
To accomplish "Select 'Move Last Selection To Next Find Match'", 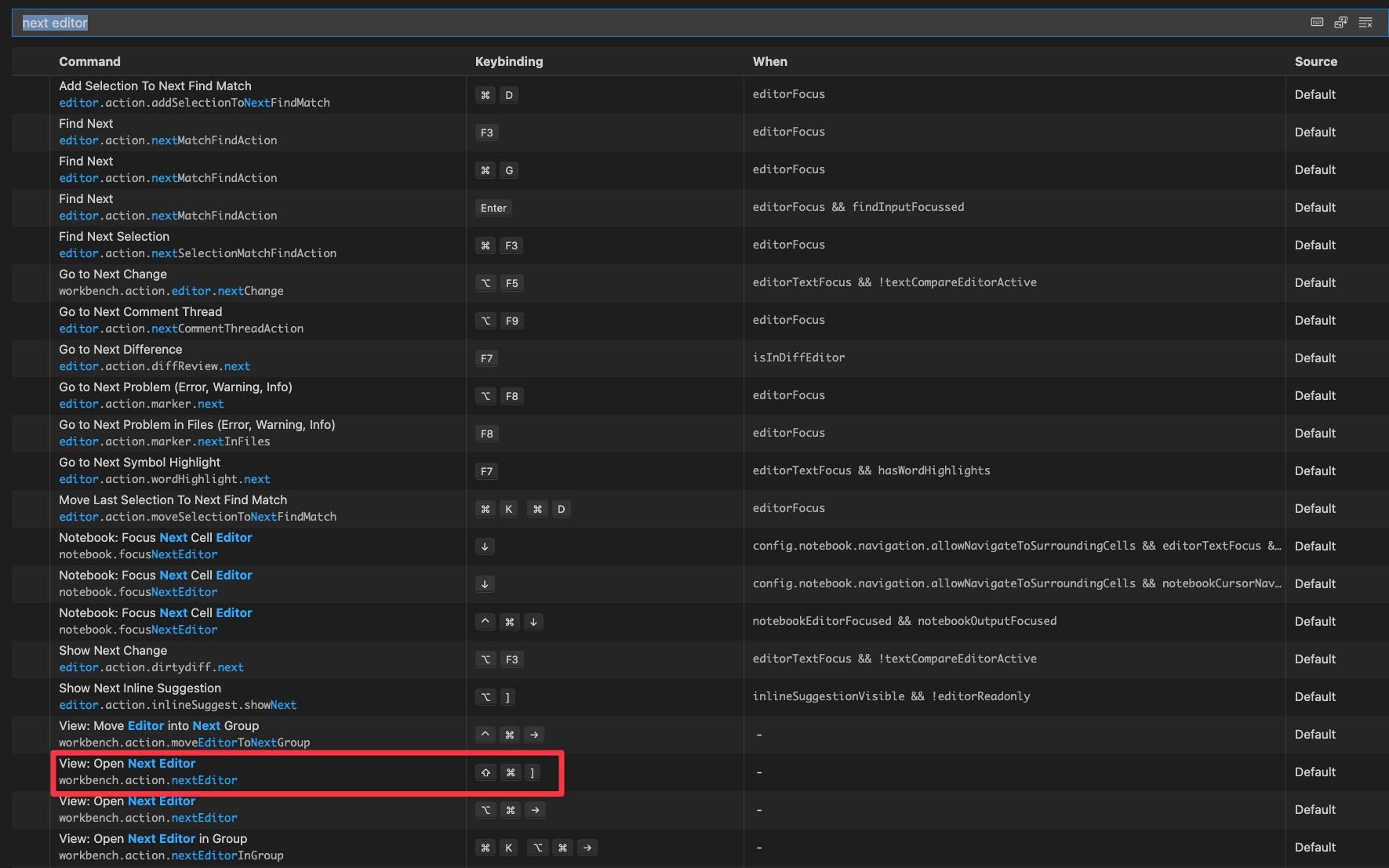I will pos(173,499).
